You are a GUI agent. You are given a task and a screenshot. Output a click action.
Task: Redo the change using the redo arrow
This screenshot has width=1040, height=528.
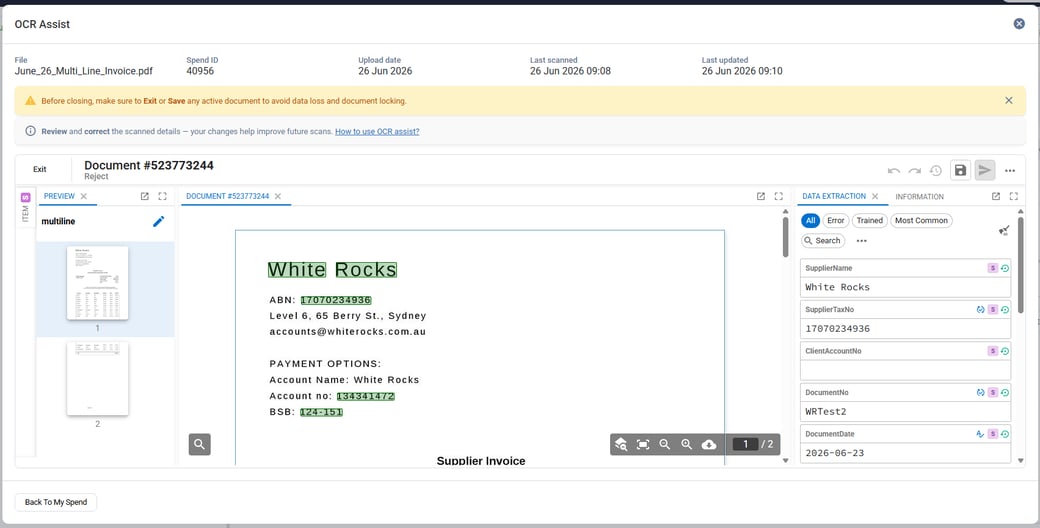(915, 171)
